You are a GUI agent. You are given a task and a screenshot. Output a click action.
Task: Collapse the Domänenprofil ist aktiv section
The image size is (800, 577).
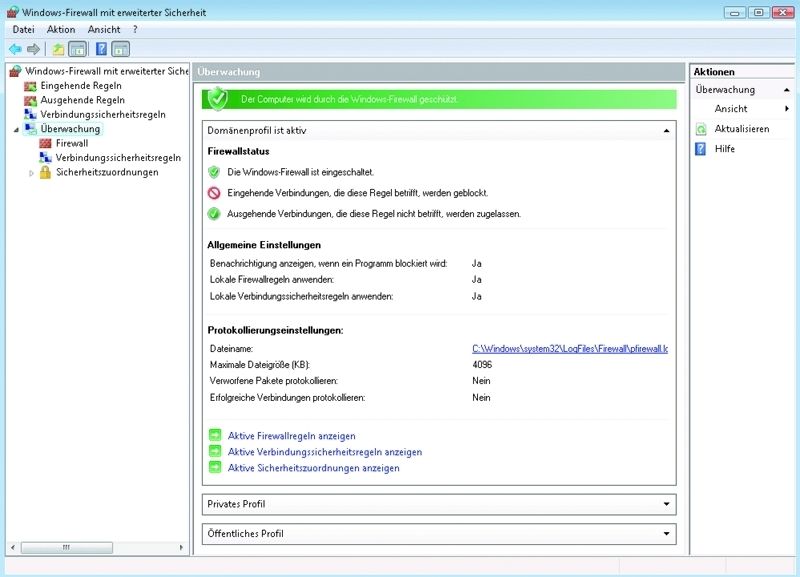pos(666,131)
